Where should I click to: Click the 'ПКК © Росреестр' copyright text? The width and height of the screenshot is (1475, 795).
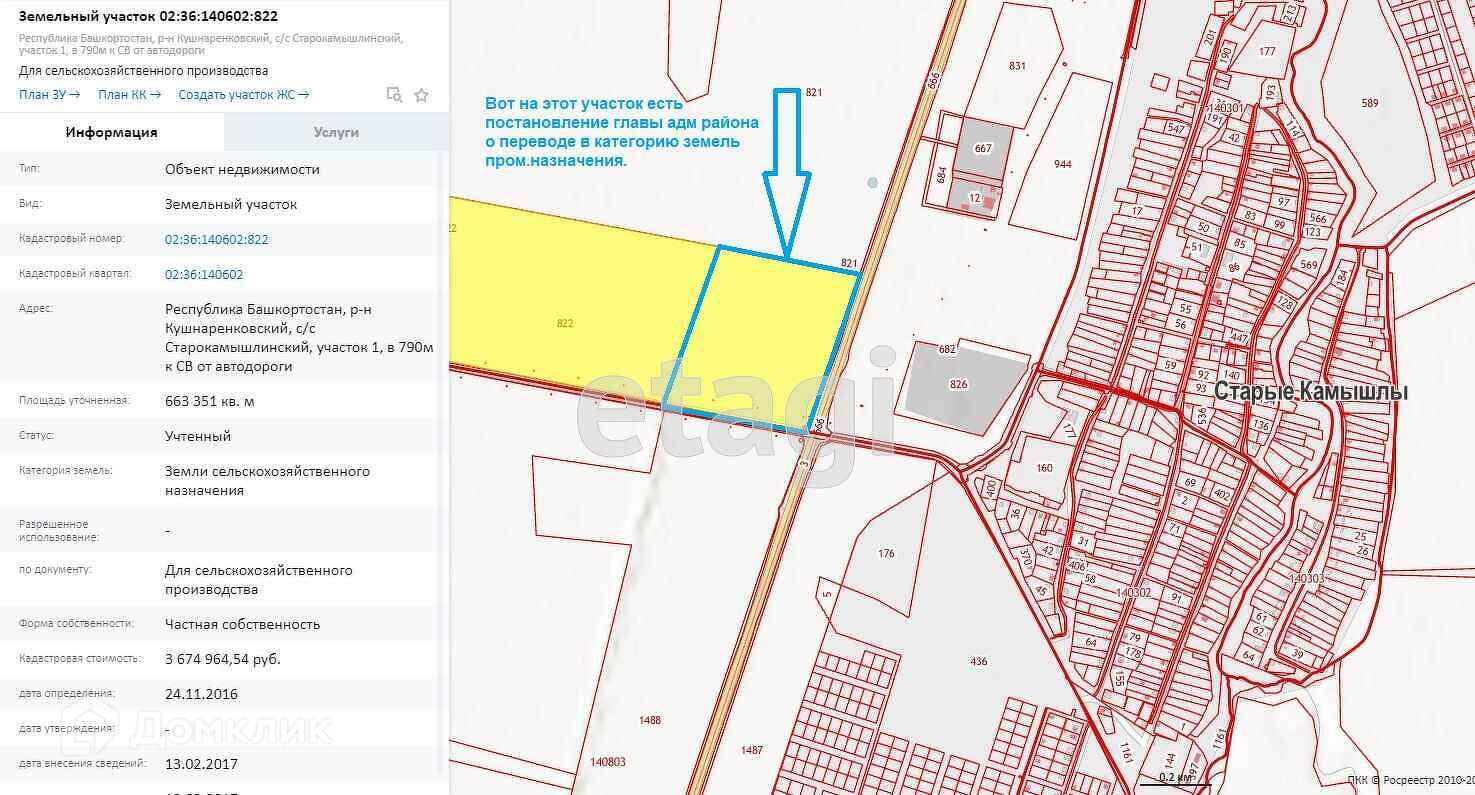(1410, 780)
